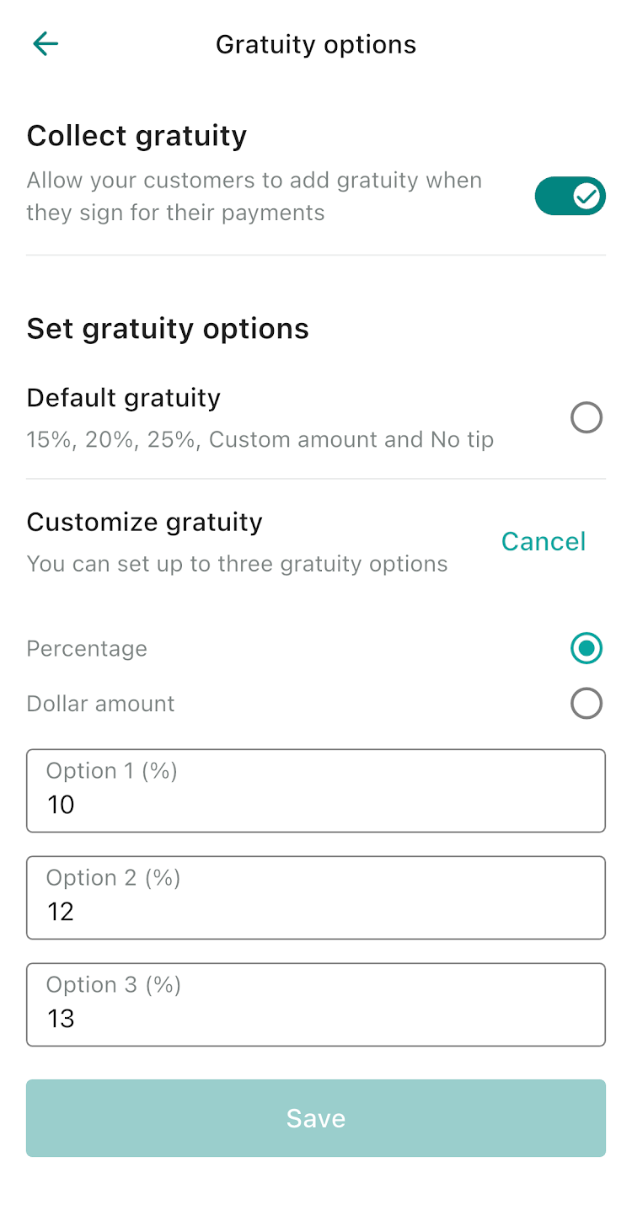Click the Customize gratuity heading
The width and height of the screenshot is (630, 1228).
(145, 522)
